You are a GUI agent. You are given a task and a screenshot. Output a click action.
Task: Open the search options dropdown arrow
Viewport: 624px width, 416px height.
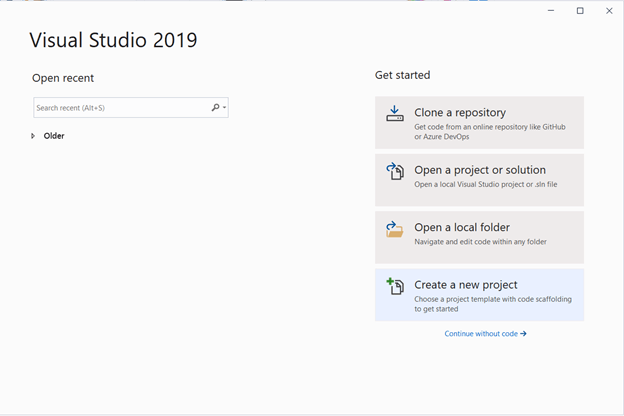225,107
